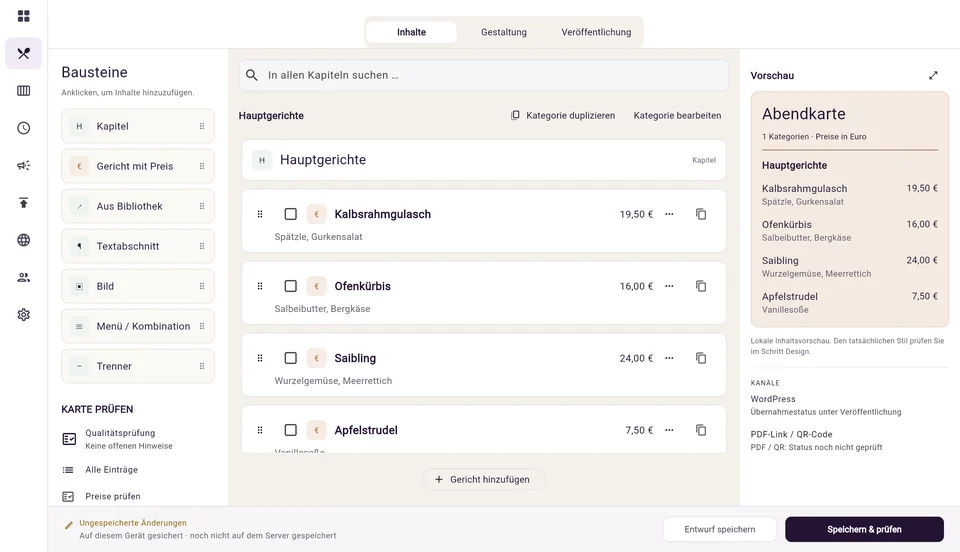This screenshot has height=552, width=960.
Task: Open the tables layout sidebar icon
Action: [23, 91]
